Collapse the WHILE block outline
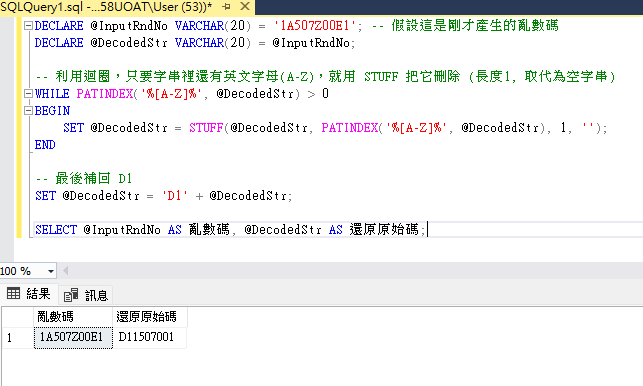 click(x=28, y=94)
